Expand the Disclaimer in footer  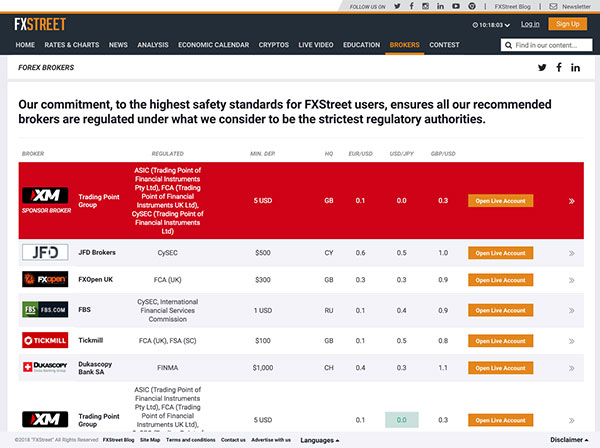569,440
